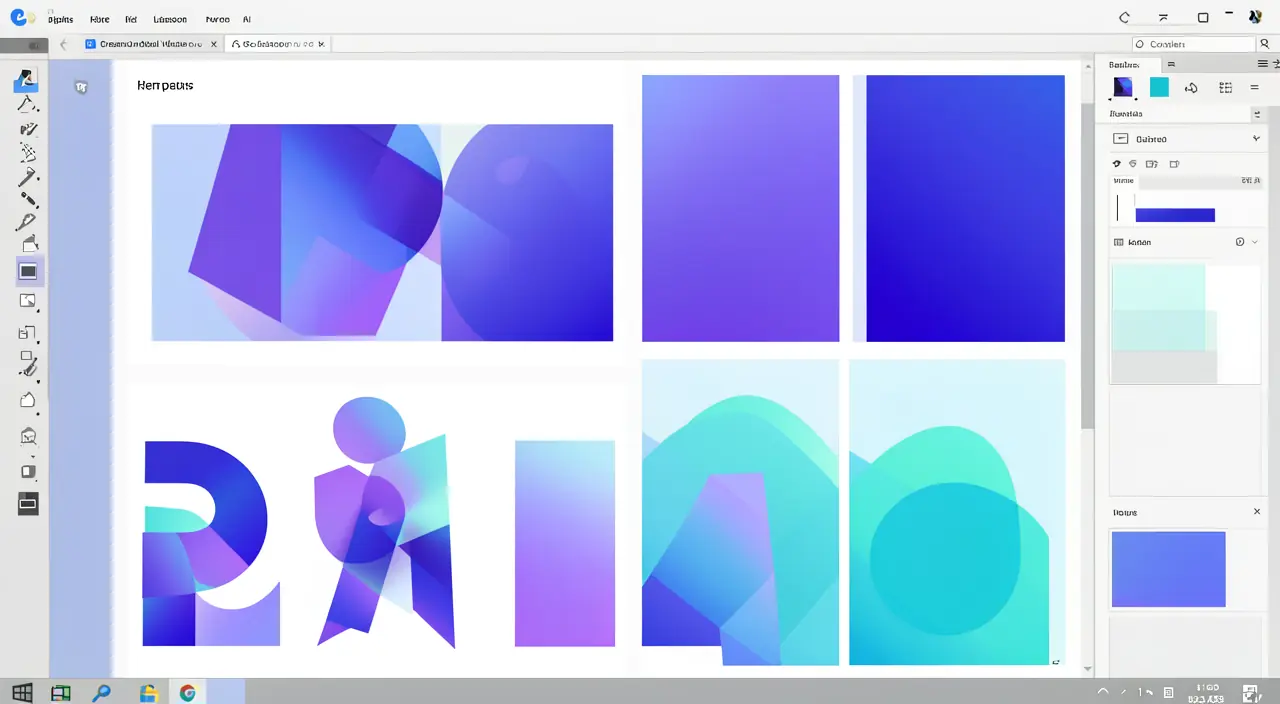
Task: Click the small shield icon on the blue sidebar
Action: (81, 87)
